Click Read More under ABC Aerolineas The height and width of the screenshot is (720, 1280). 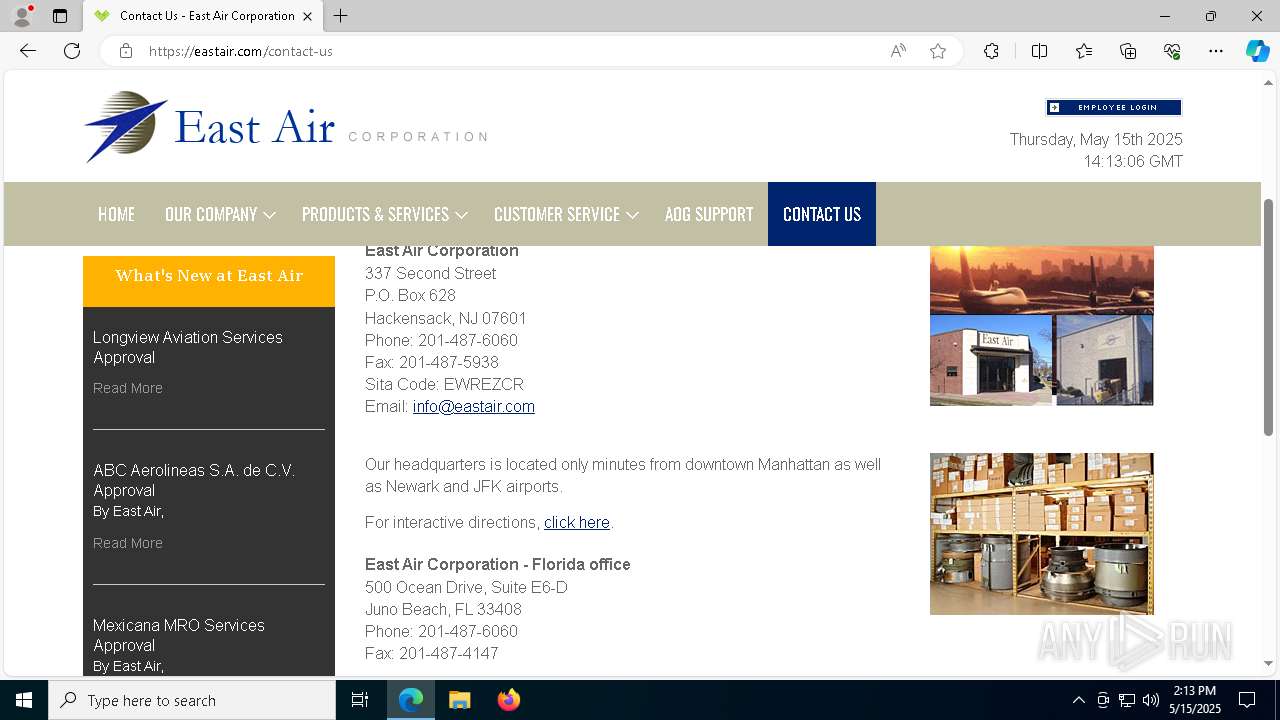coord(128,543)
